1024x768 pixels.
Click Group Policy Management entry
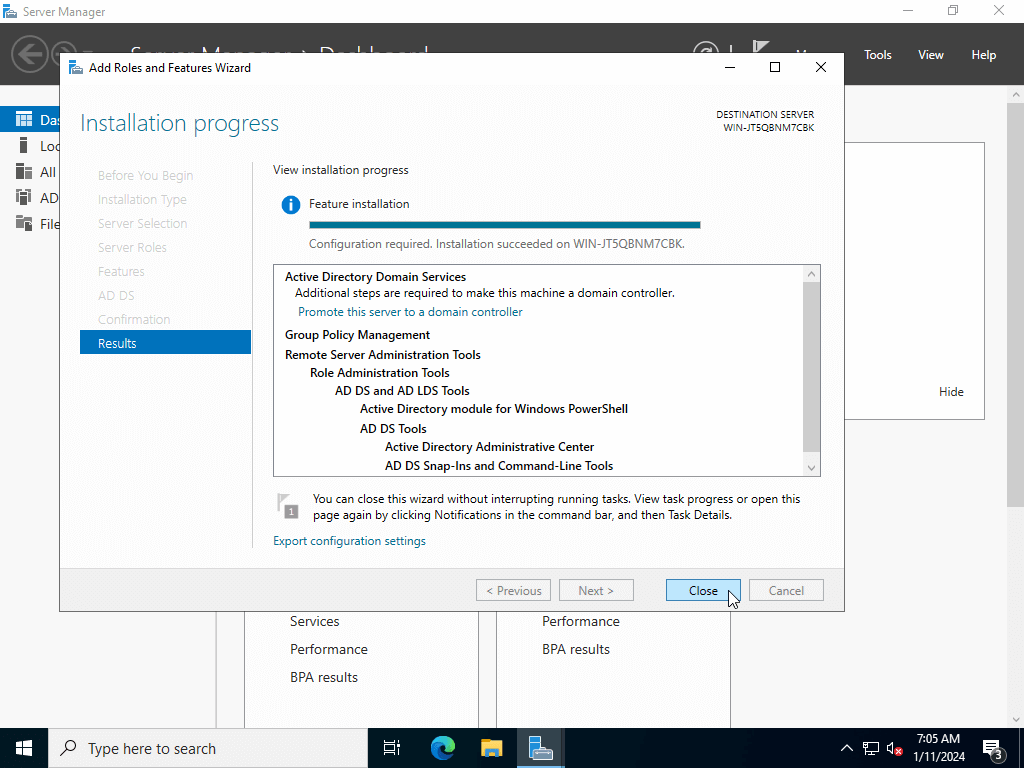tap(357, 335)
